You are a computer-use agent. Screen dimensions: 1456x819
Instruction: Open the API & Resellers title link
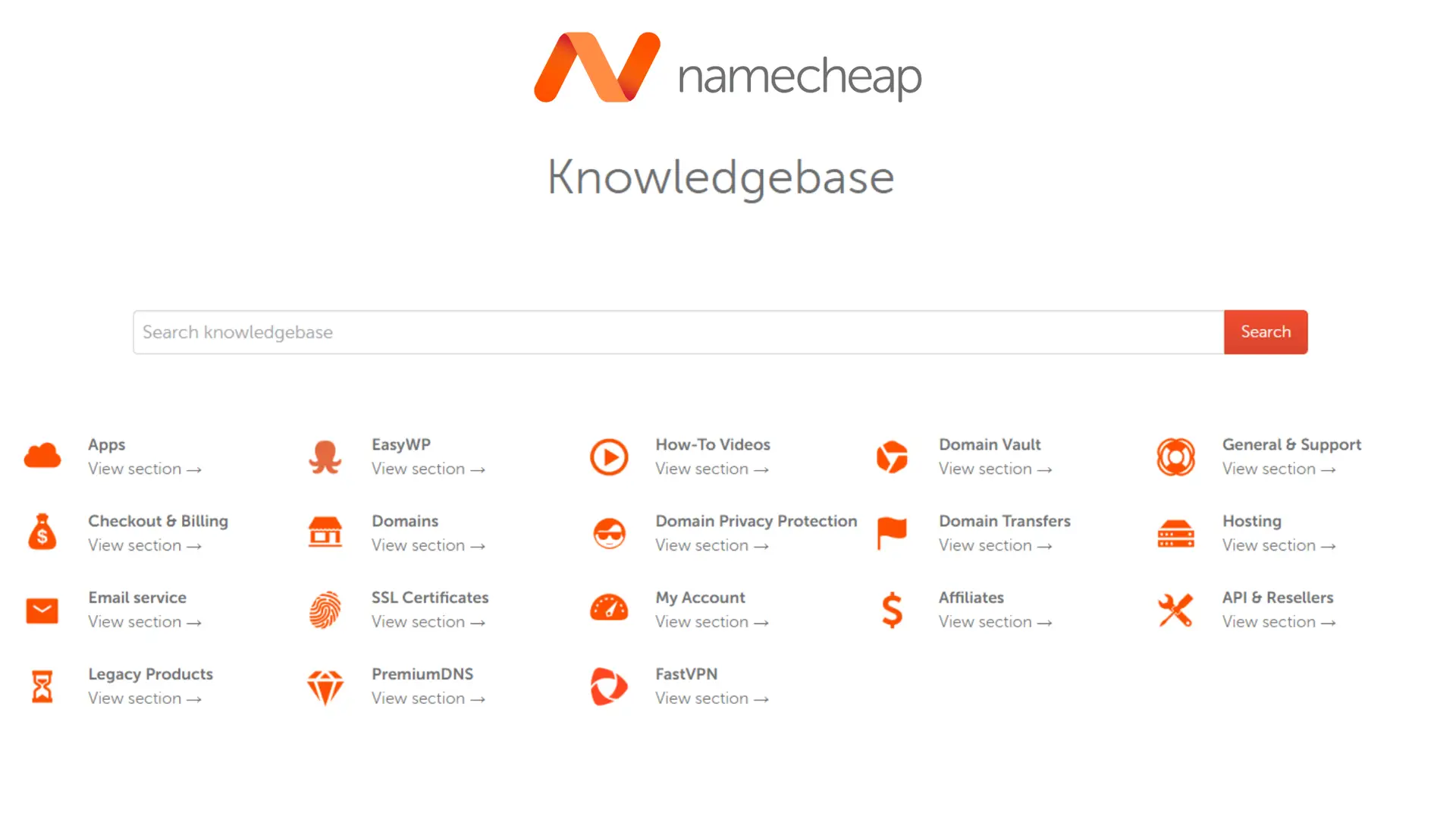coord(1278,598)
